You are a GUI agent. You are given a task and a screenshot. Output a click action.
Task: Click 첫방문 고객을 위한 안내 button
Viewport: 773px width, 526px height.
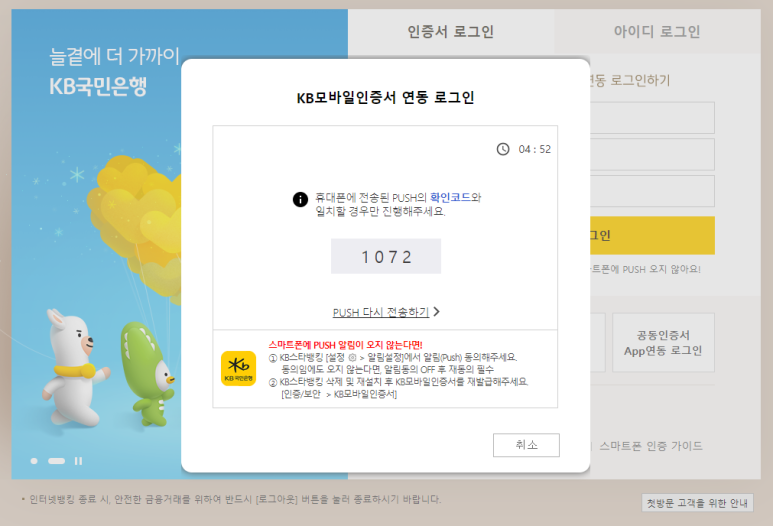point(697,503)
